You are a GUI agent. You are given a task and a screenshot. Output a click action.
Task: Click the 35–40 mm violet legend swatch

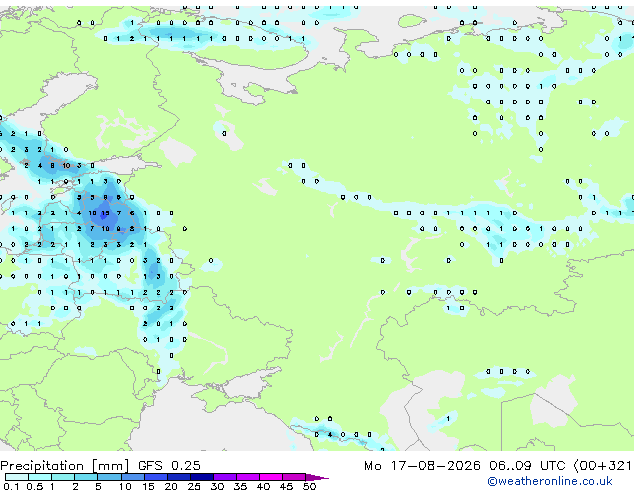248,477
